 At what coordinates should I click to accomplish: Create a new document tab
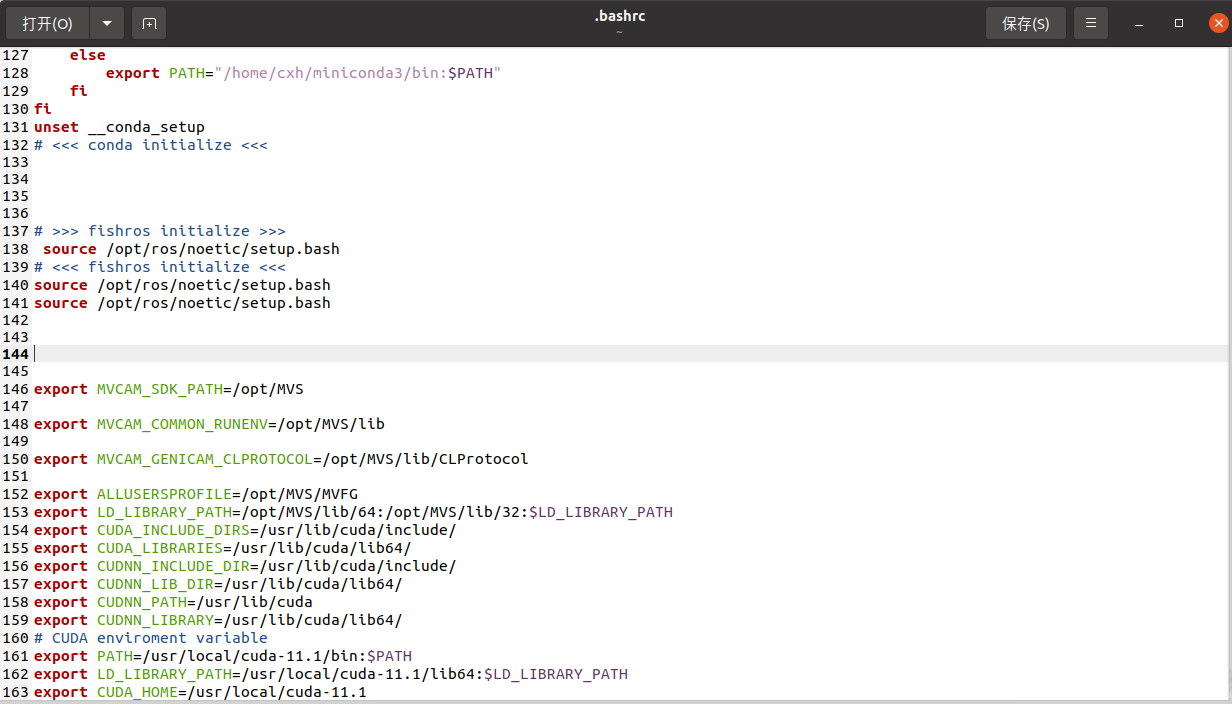[149, 23]
